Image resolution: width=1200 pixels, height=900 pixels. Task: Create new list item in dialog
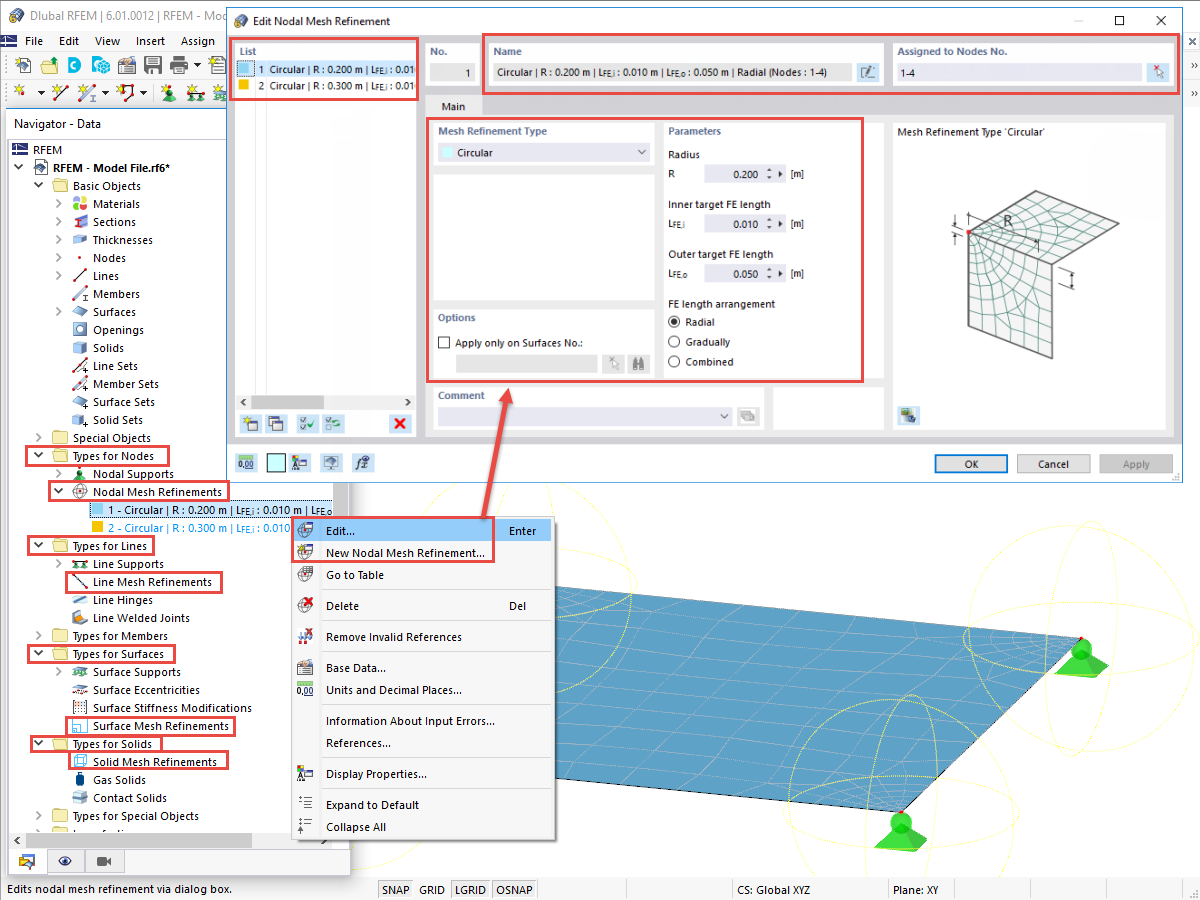(250, 423)
